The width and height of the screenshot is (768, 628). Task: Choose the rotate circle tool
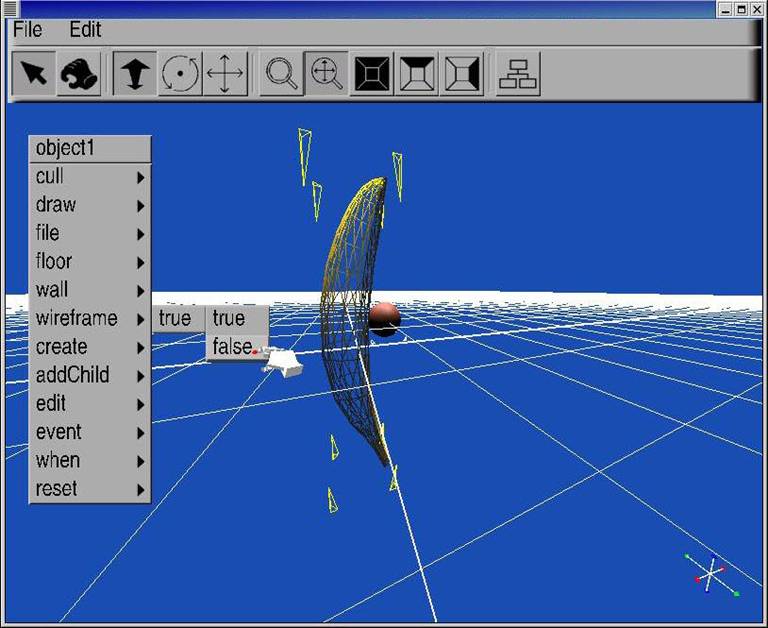click(180, 73)
